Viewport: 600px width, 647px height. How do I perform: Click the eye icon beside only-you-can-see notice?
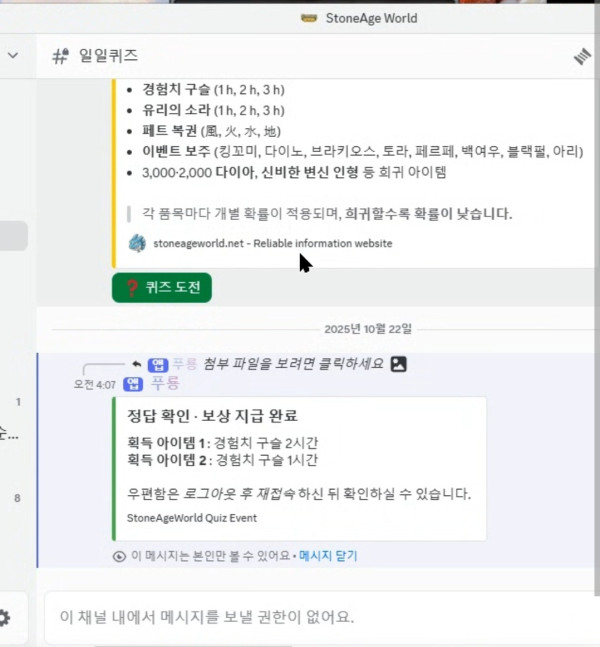119,556
